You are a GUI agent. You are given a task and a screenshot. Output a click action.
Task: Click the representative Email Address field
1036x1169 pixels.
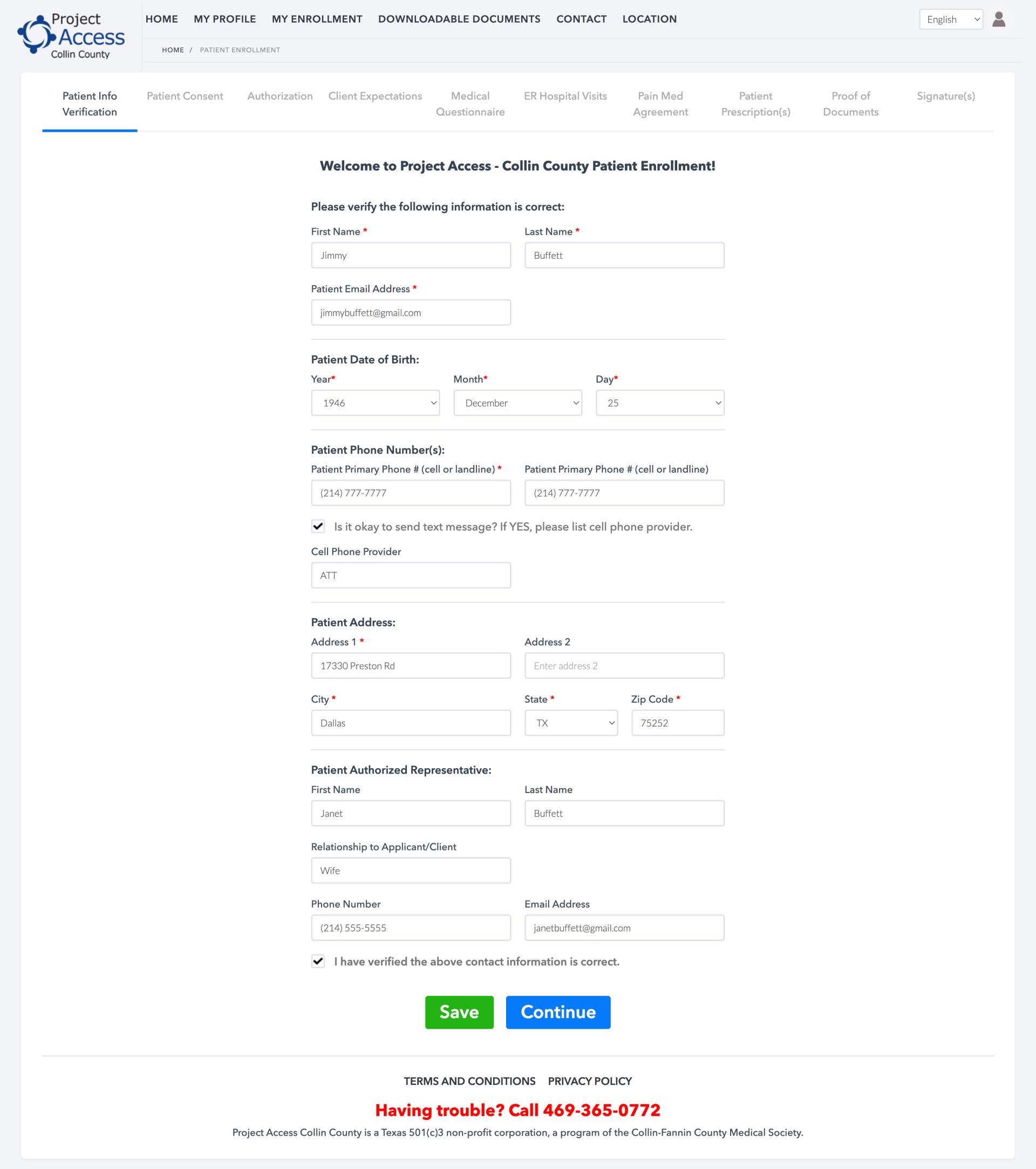(x=624, y=927)
